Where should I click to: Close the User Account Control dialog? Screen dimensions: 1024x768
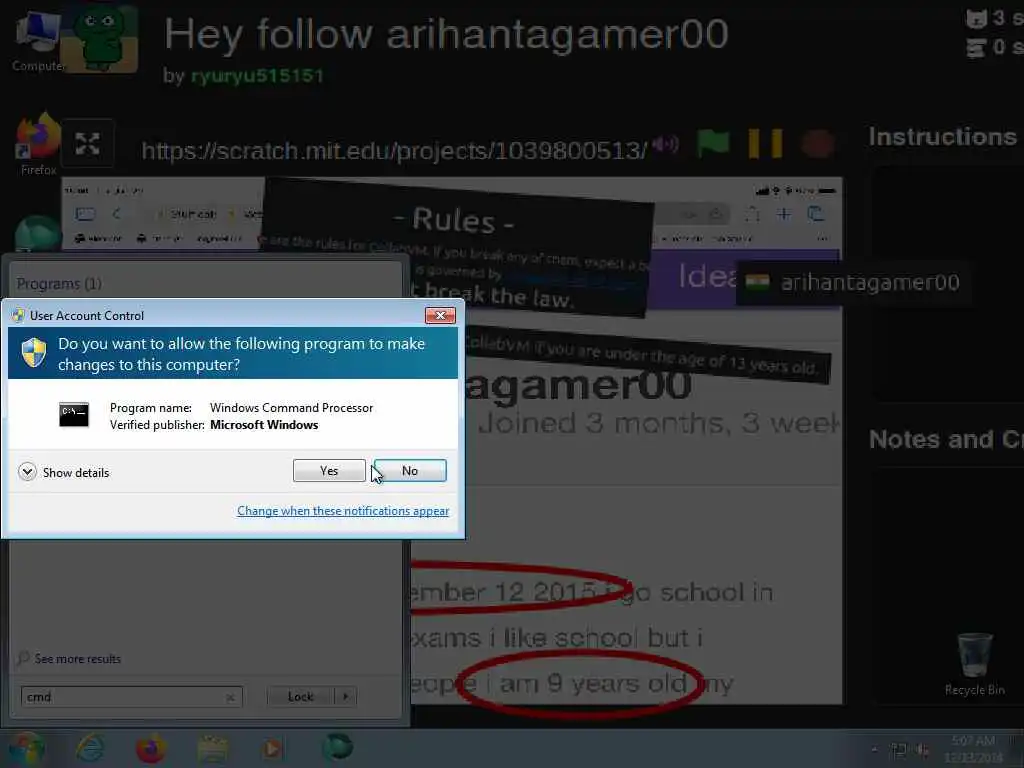coord(440,315)
